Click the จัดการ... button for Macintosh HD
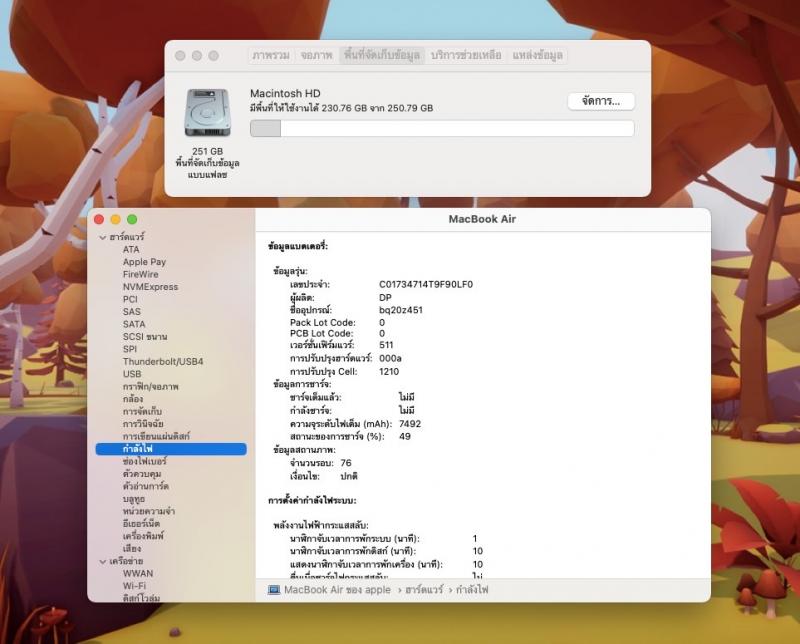Screen dimensions: 800x644 (x=601, y=101)
